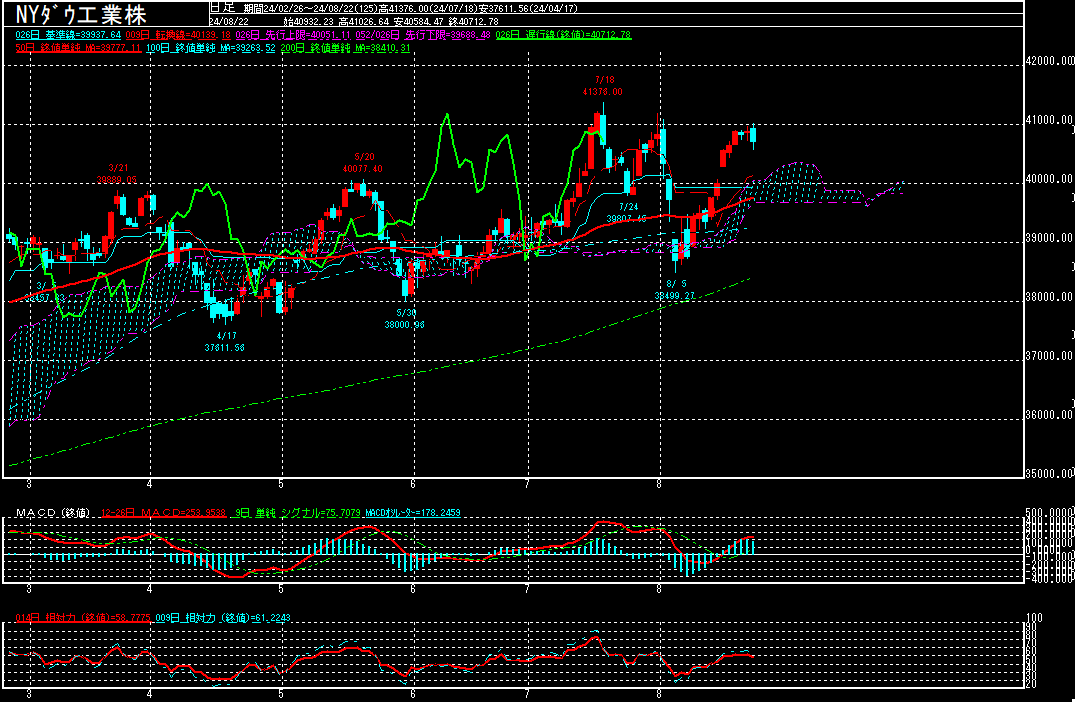1076x702 pixels.
Task: Click the MACDオシレーター=178.2459 label
Action: 412,513
